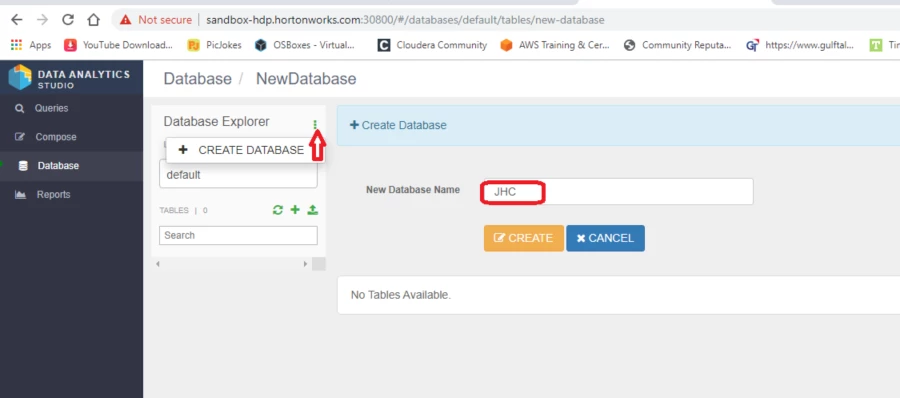Click the Queries magnifier icon
Viewport: 900px width, 398px height.
pyautogui.click(x=20, y=109)
